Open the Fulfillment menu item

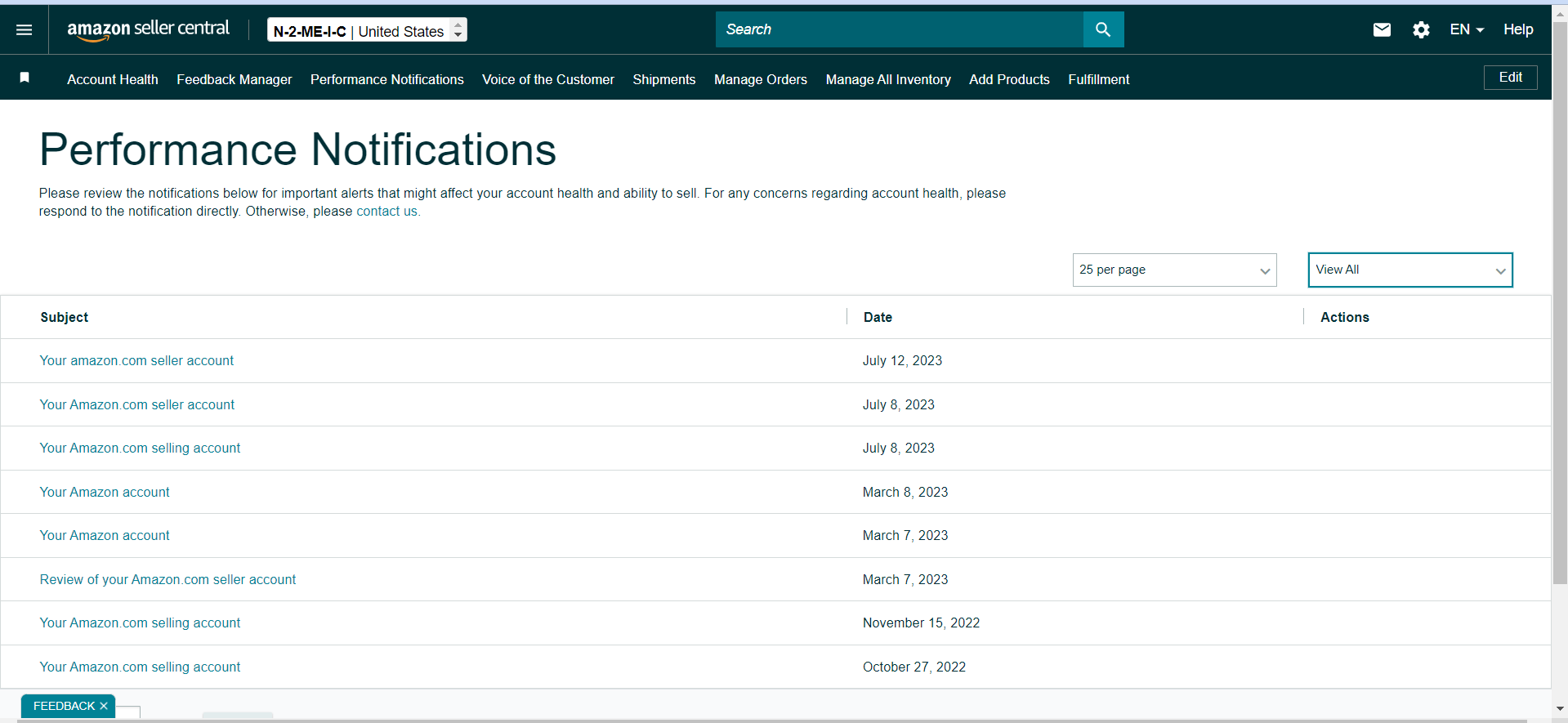[1099, 79]
